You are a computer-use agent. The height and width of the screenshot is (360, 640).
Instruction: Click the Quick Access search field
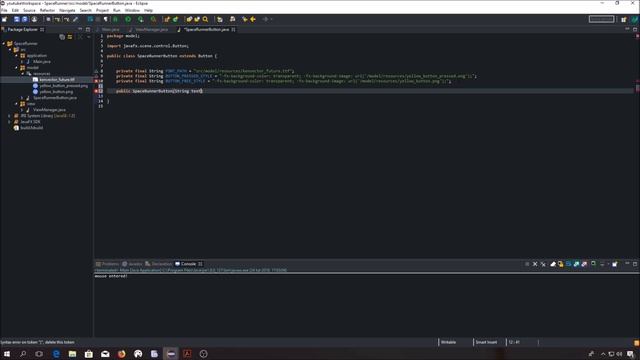[601, 19]
